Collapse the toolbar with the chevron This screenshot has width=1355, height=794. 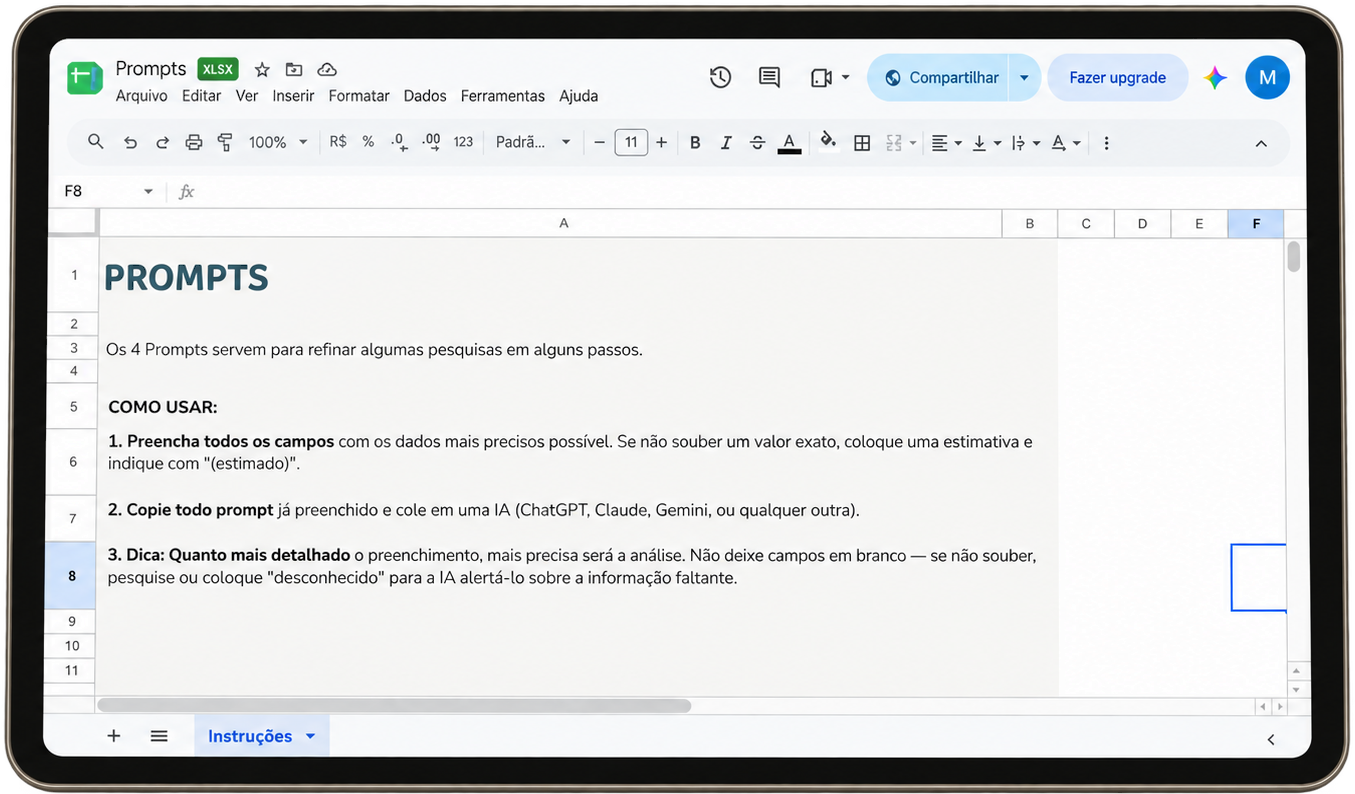point(1261,143)
